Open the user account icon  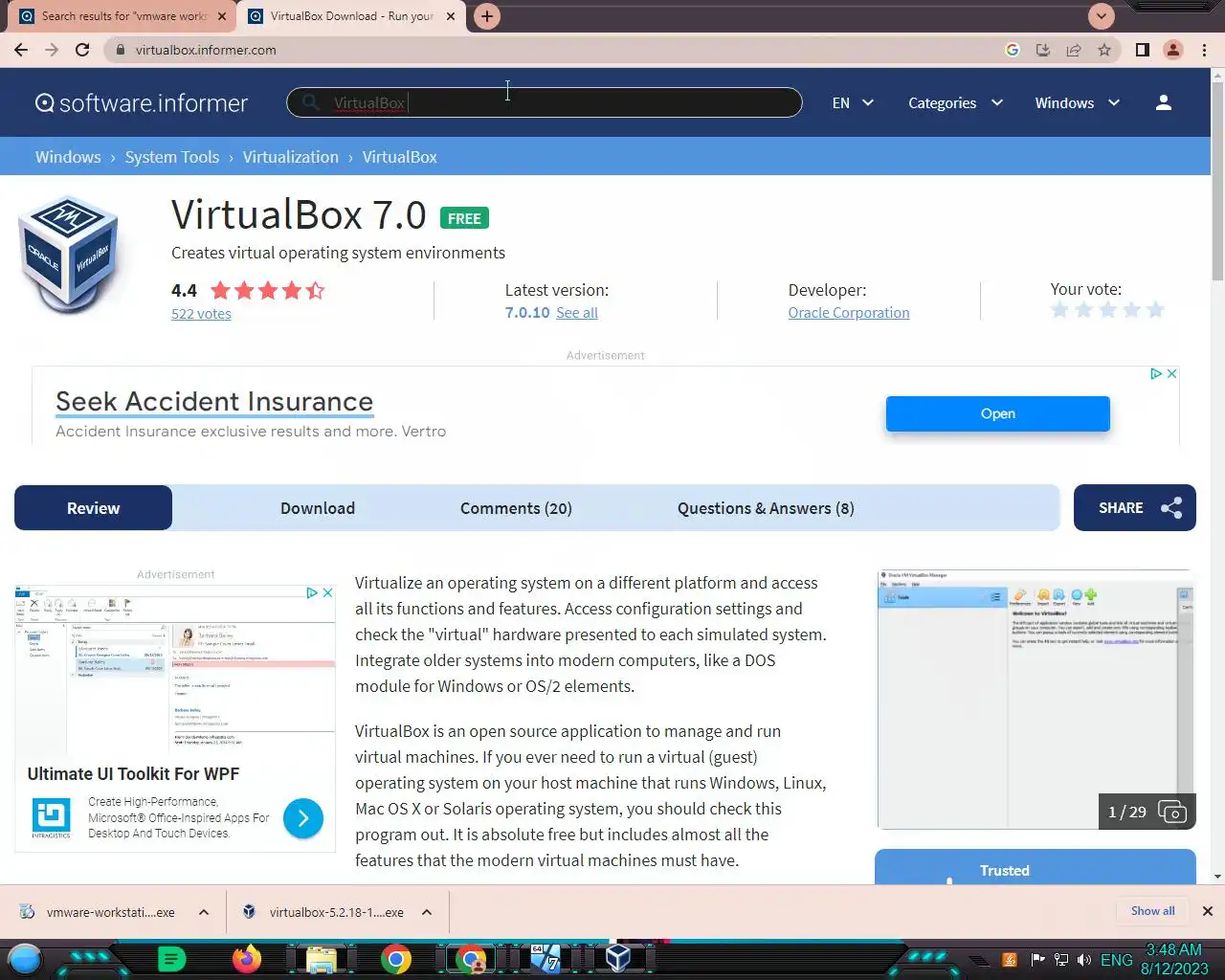coord(1164,102)
